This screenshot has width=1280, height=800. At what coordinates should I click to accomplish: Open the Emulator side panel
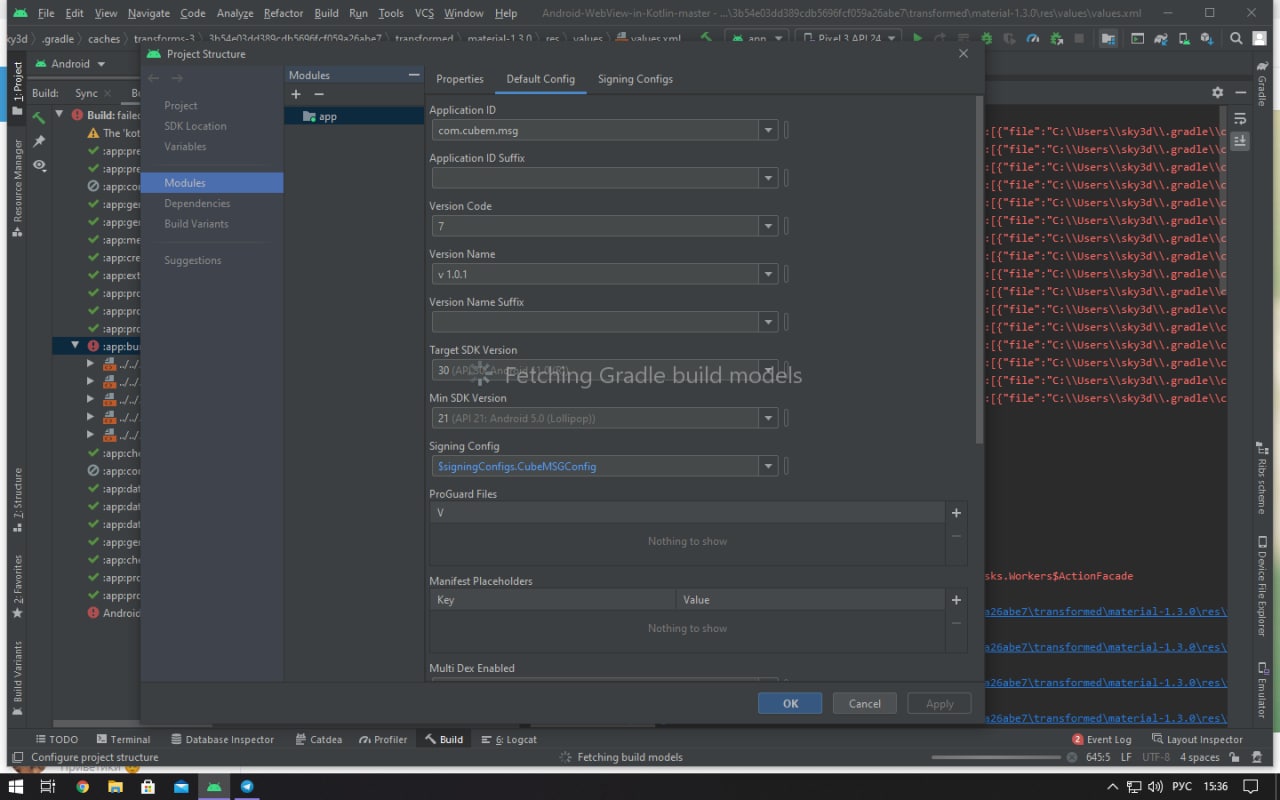click(1262, 690)
